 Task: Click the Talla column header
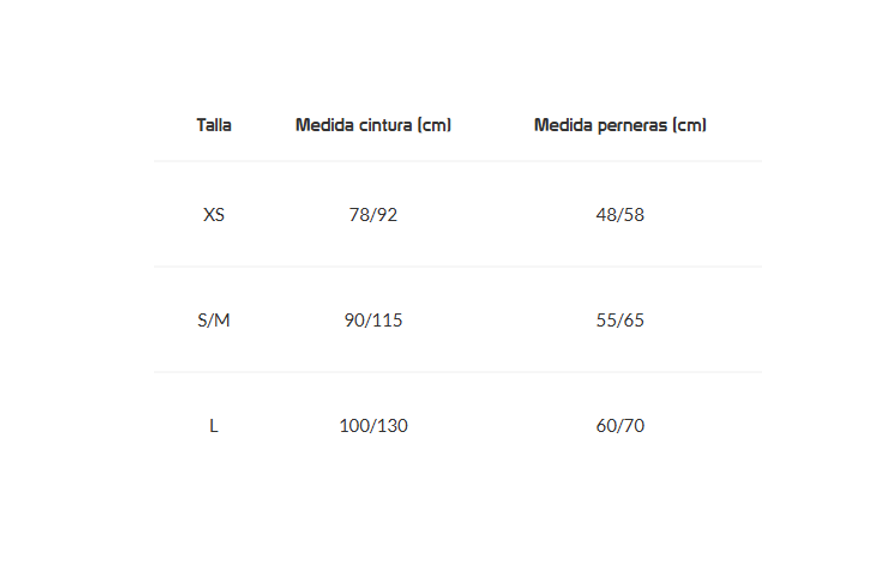coord(214,125)
